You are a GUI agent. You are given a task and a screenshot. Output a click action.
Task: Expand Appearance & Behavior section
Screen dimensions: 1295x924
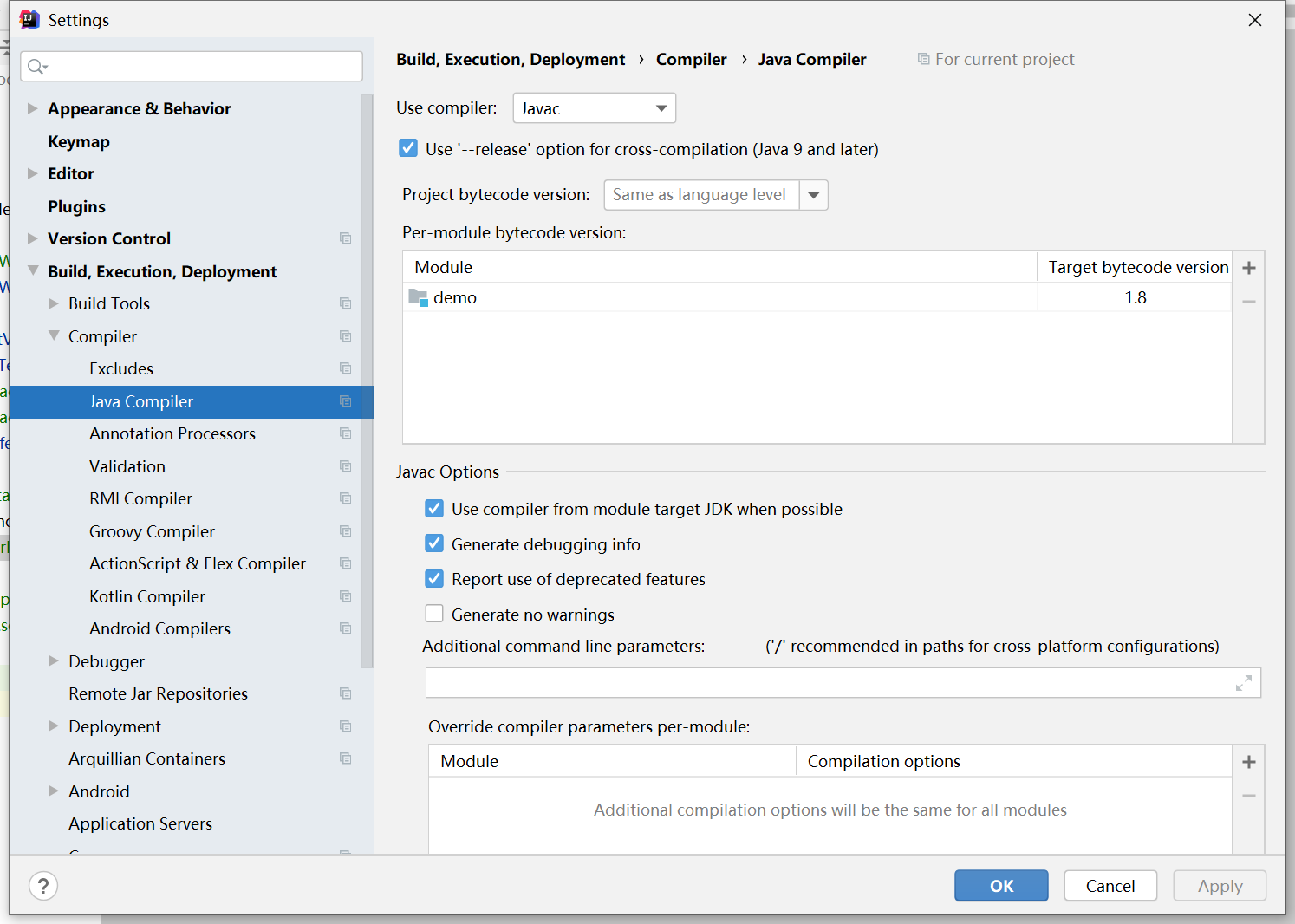[33, 108]
